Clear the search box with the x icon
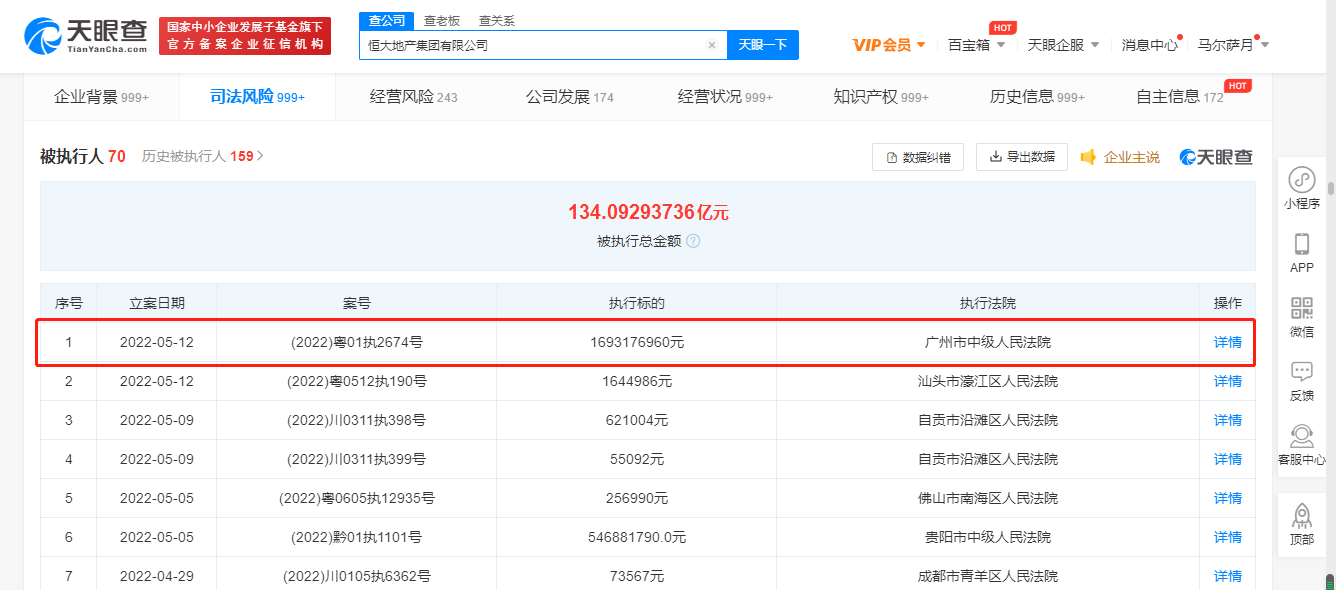Viewport: 1336px width, 590px height. (x=712, y=45)
